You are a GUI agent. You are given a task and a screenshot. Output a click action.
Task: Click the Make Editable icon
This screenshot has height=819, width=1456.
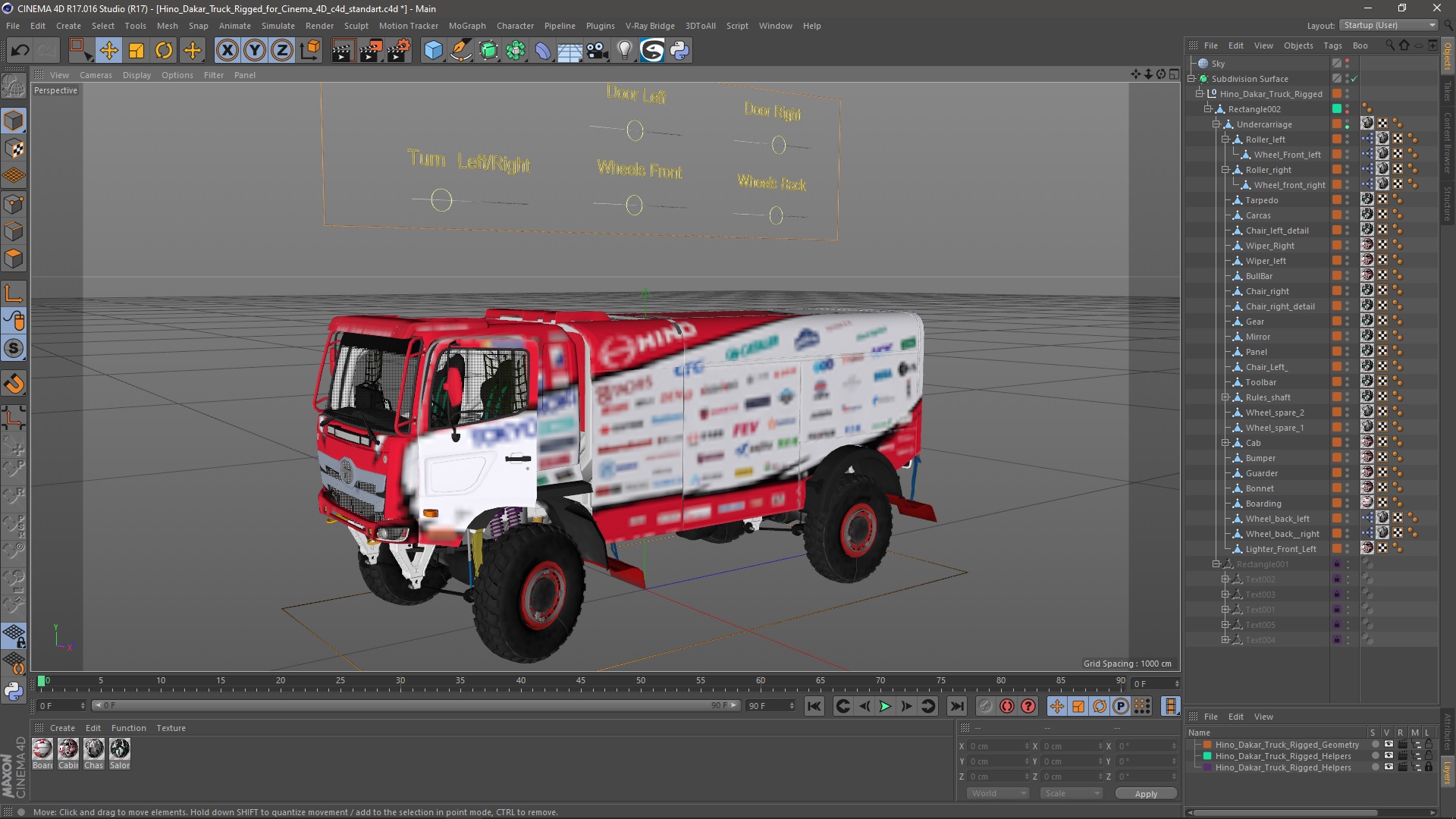point(14,86)
